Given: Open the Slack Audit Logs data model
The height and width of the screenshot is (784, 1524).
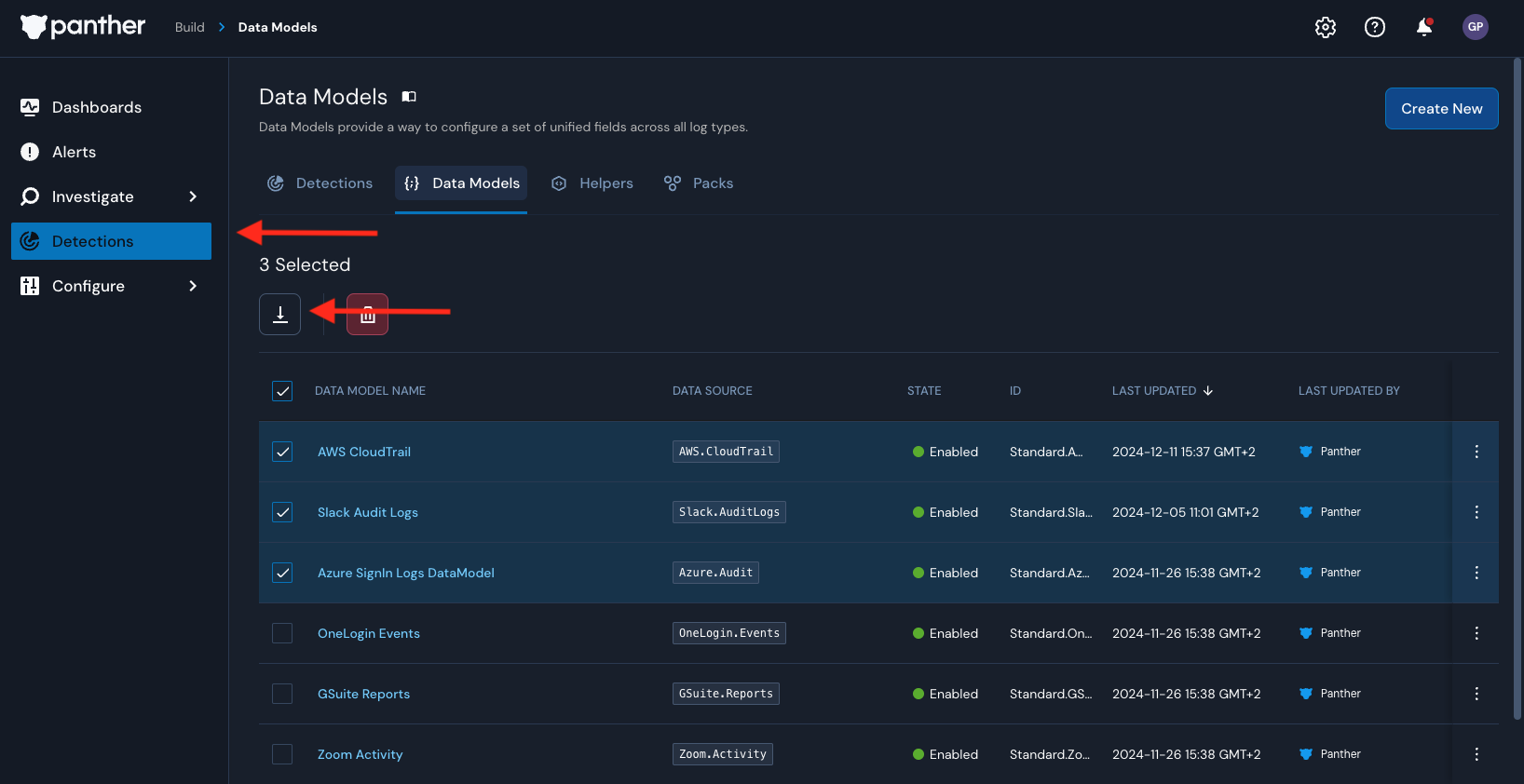Looking at the screenshot, I should point(367,512).
